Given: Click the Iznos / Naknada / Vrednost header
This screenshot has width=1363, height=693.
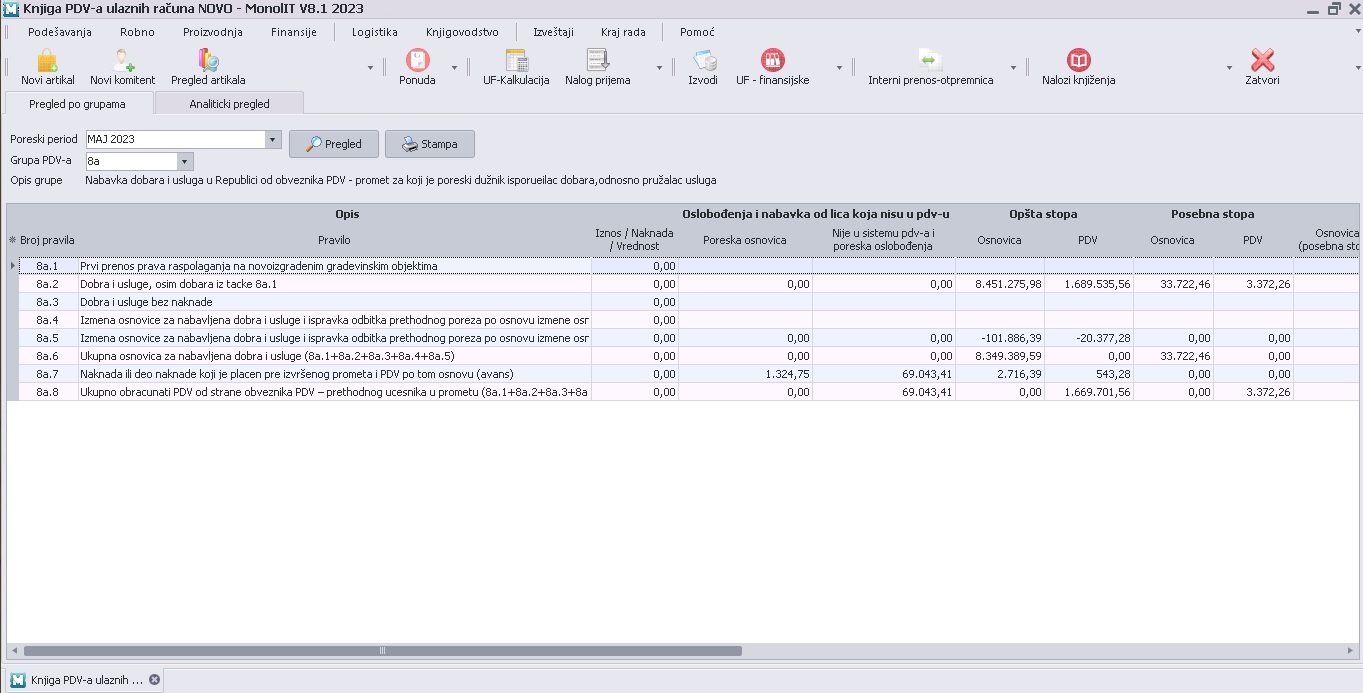Looking at the screenshot, I should point(634,240).
